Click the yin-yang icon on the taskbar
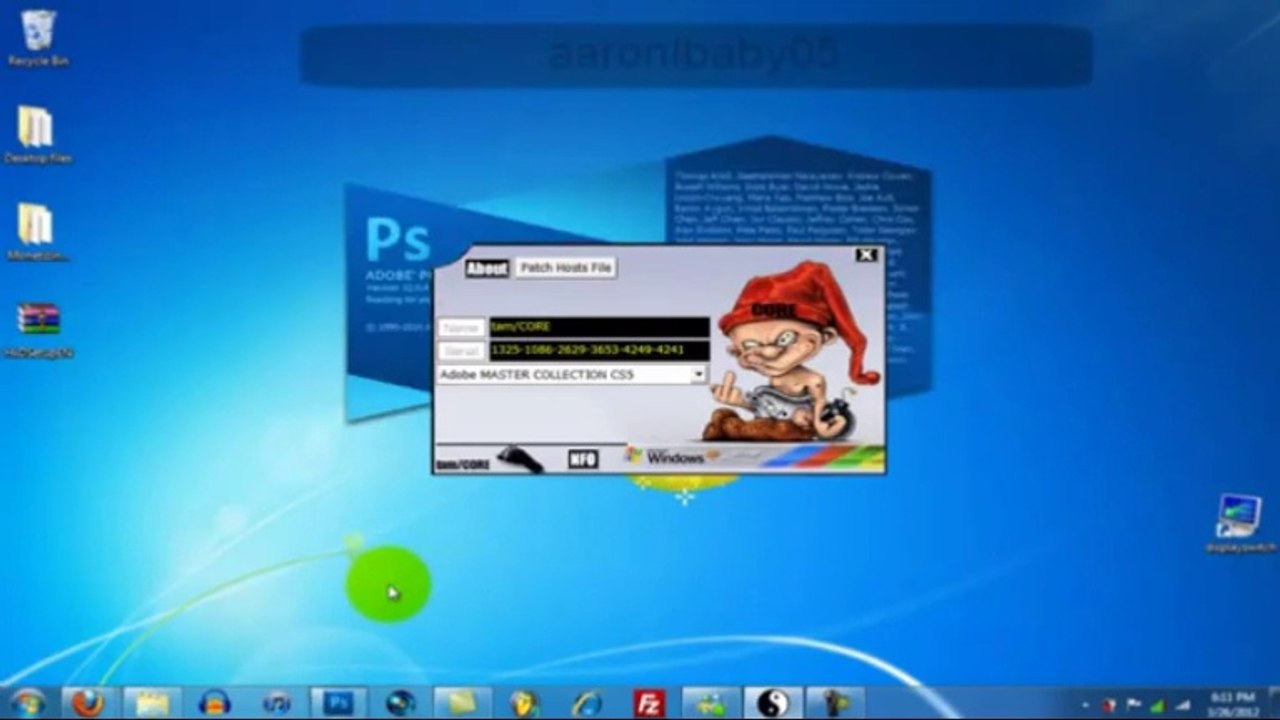 (x=772, y=703)
